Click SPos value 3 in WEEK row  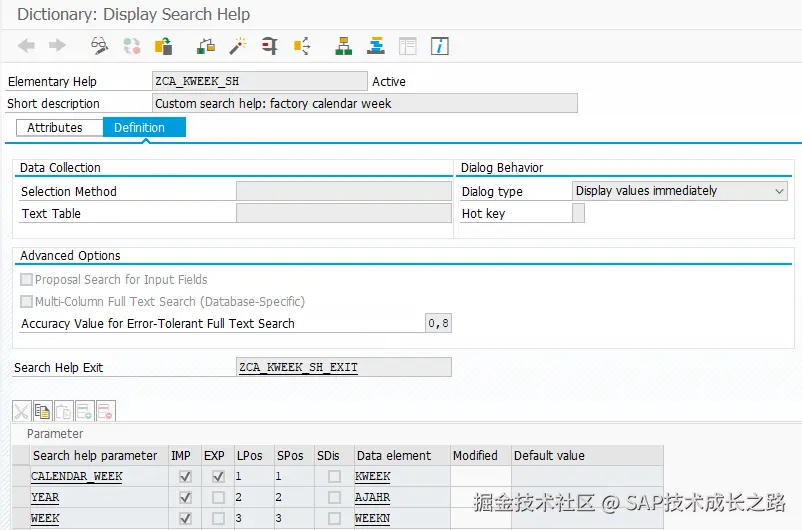pos(294,518)
